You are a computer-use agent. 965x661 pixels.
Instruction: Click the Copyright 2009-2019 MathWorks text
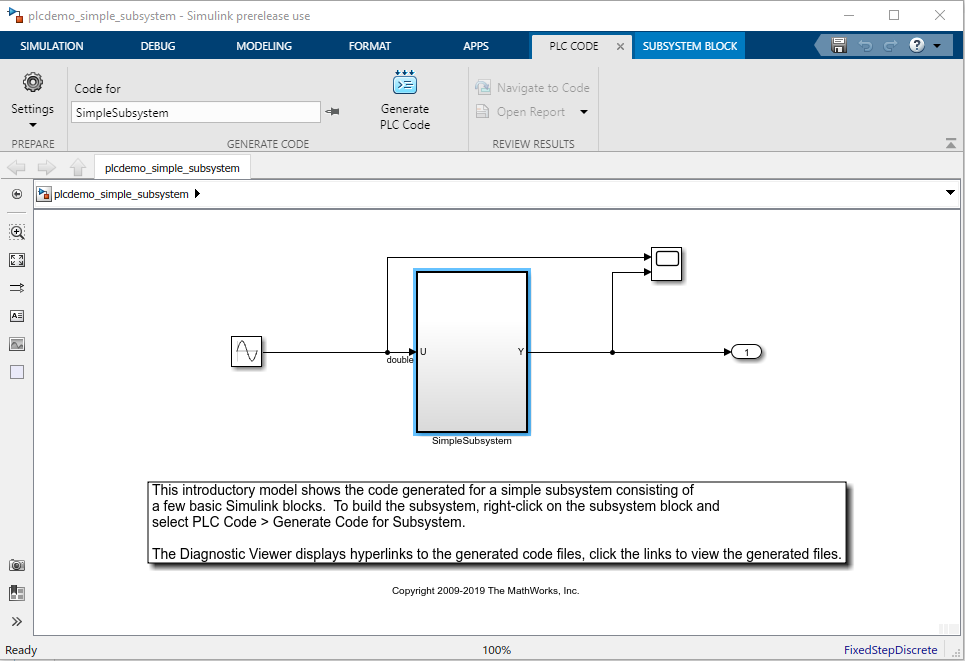click(x=486, y=591)
